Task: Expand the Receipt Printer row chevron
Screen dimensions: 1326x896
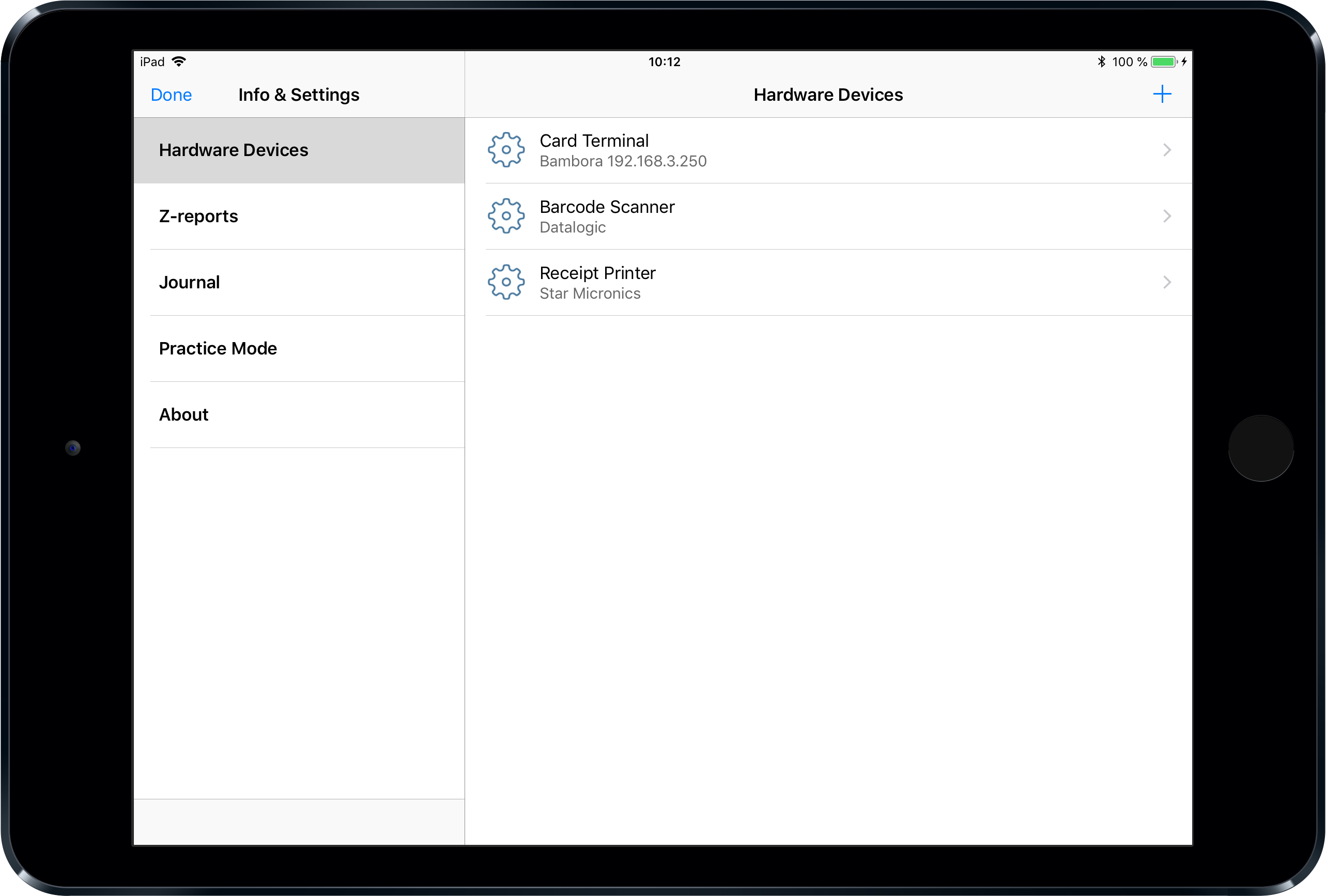Action: click(1167, 282)
